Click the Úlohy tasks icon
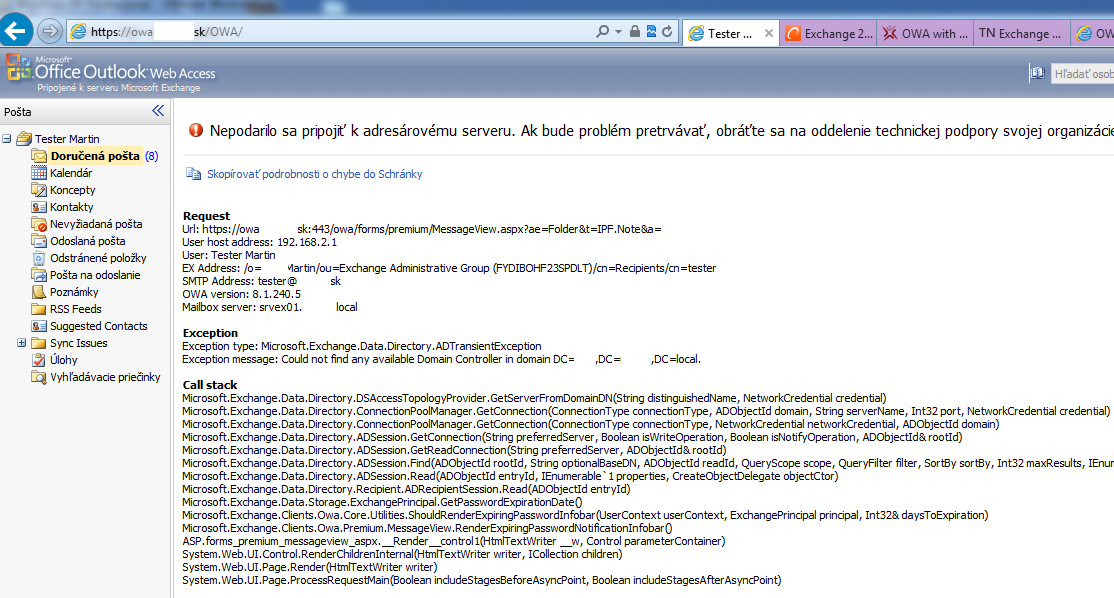The width and height of the screenshot is (1114, 598). point(39,360)
